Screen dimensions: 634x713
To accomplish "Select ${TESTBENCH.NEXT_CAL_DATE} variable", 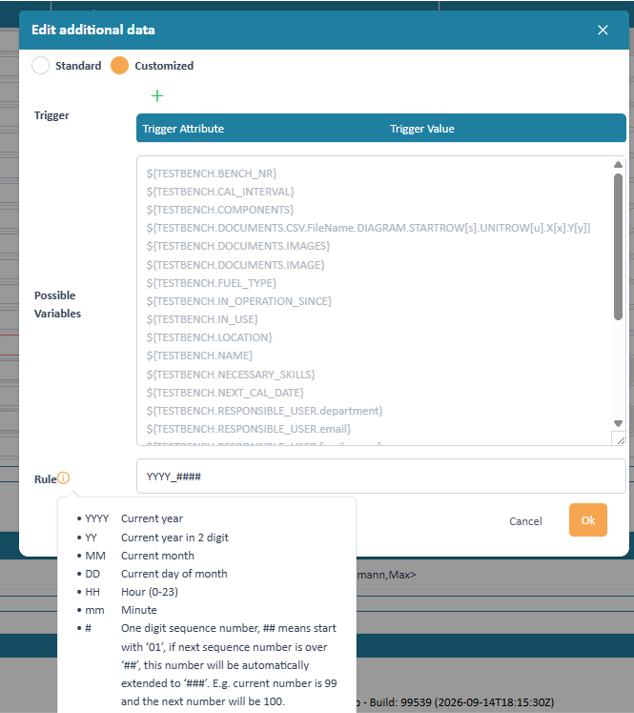I will coord(225,392).
